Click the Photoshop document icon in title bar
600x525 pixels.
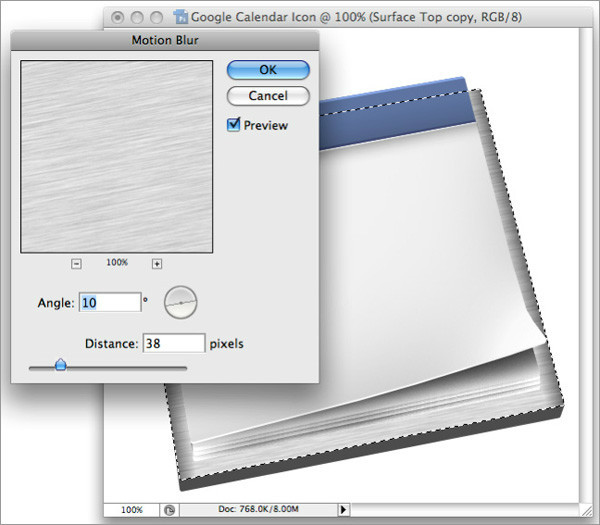(x=181, y=18)
